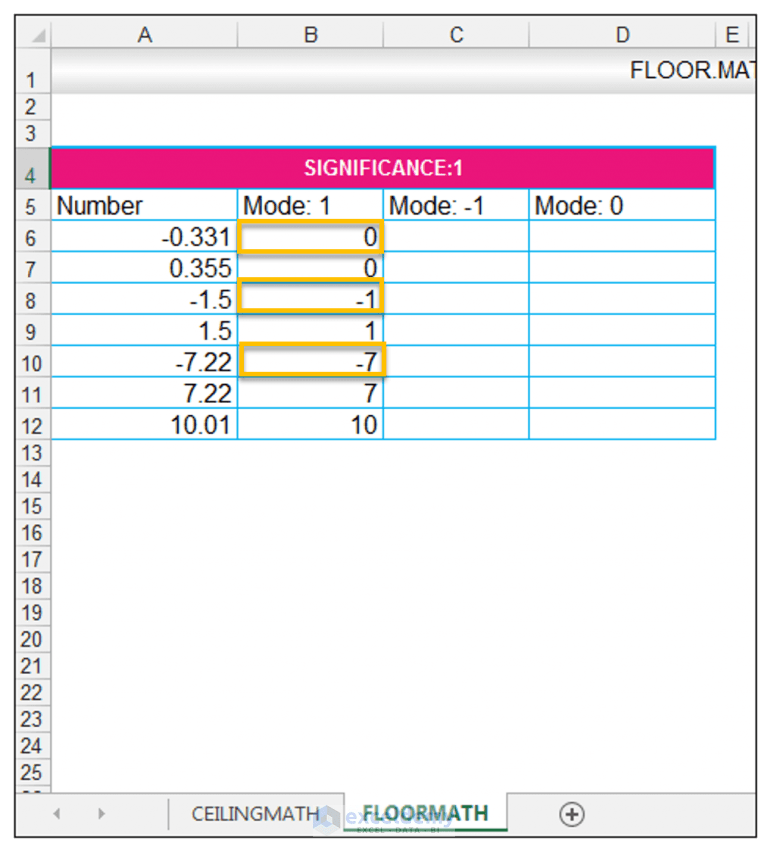
Task: Select column D header
Action: tap(622, 35)
